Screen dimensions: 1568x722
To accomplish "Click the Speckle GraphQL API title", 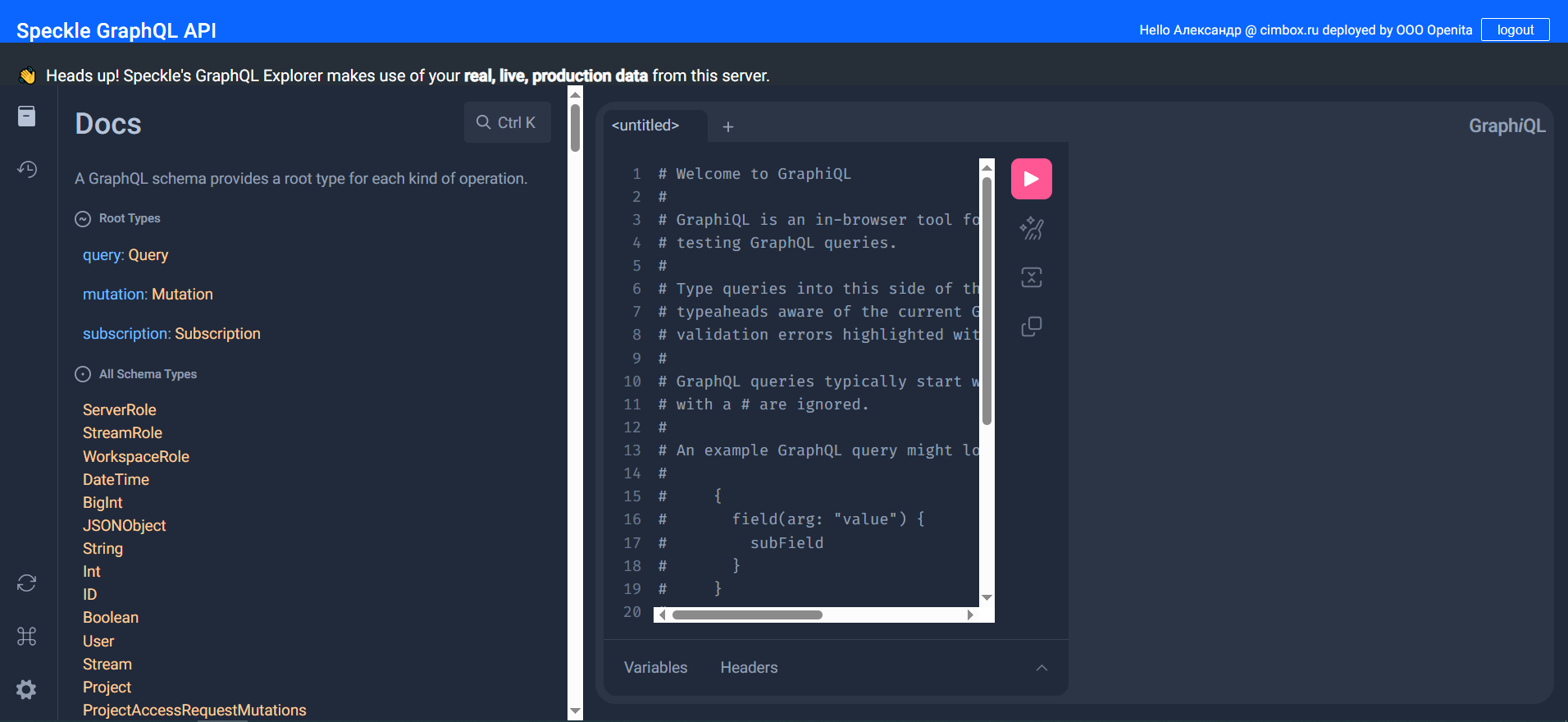I will click(116, 30).
